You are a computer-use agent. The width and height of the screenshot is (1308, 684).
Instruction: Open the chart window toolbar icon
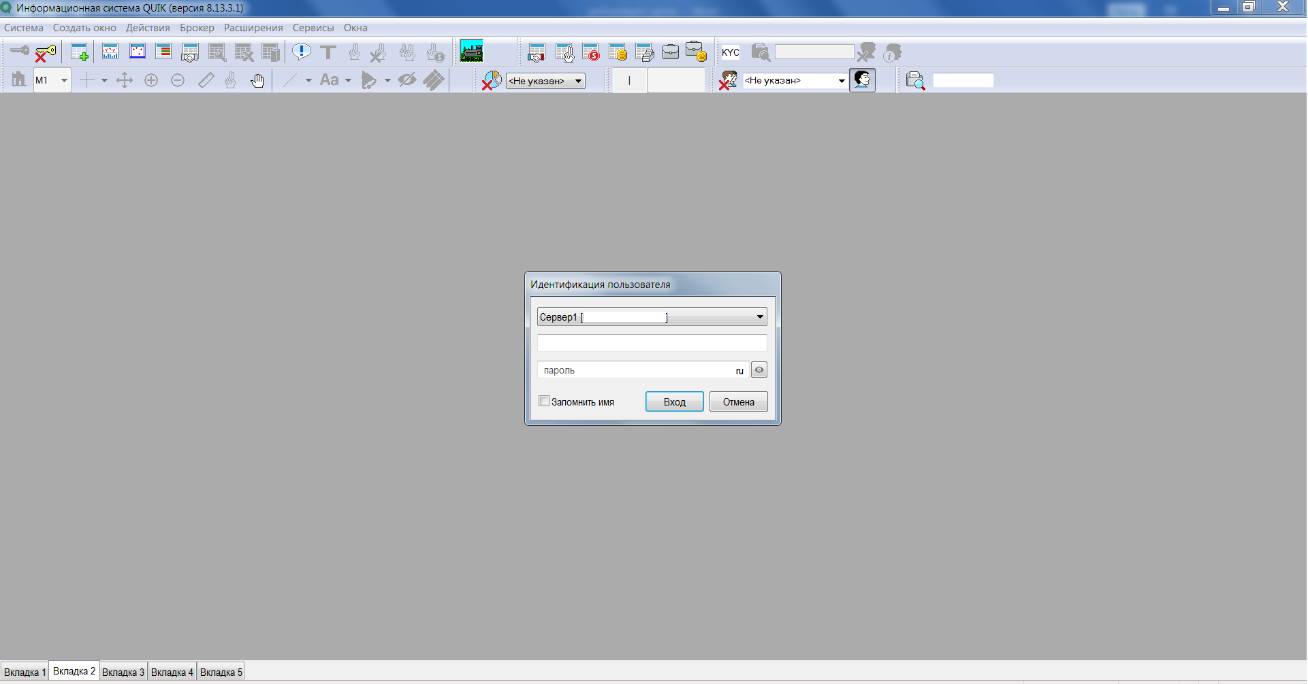pos(110,51)
